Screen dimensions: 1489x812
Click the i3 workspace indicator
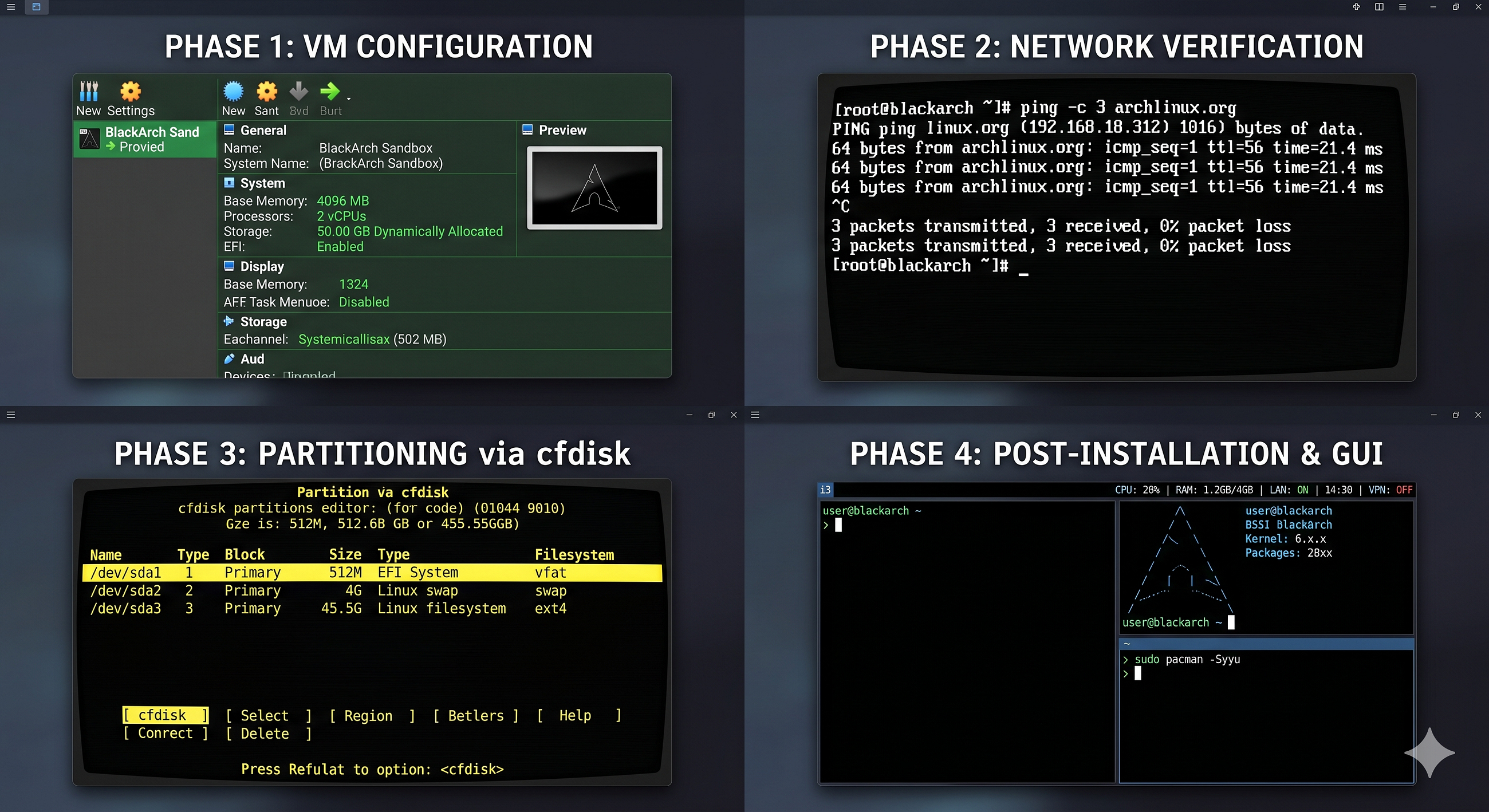tap(825, 490)
